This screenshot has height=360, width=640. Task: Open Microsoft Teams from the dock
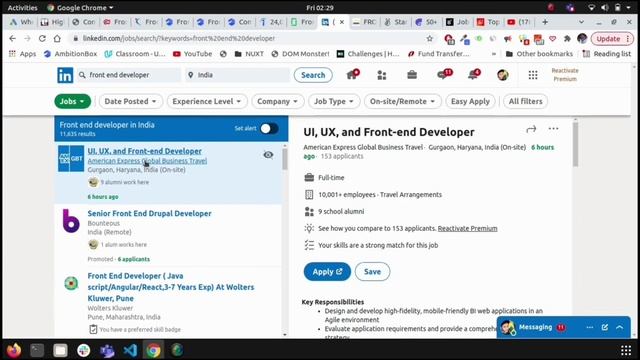pyautogui.click(x=107, y=350)
